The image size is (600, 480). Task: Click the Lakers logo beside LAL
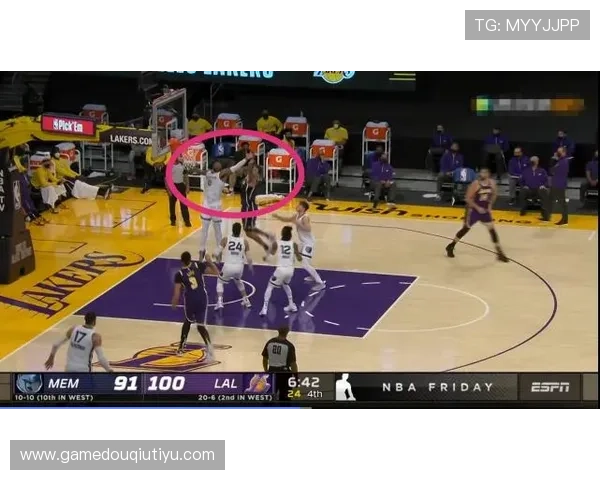258,383
